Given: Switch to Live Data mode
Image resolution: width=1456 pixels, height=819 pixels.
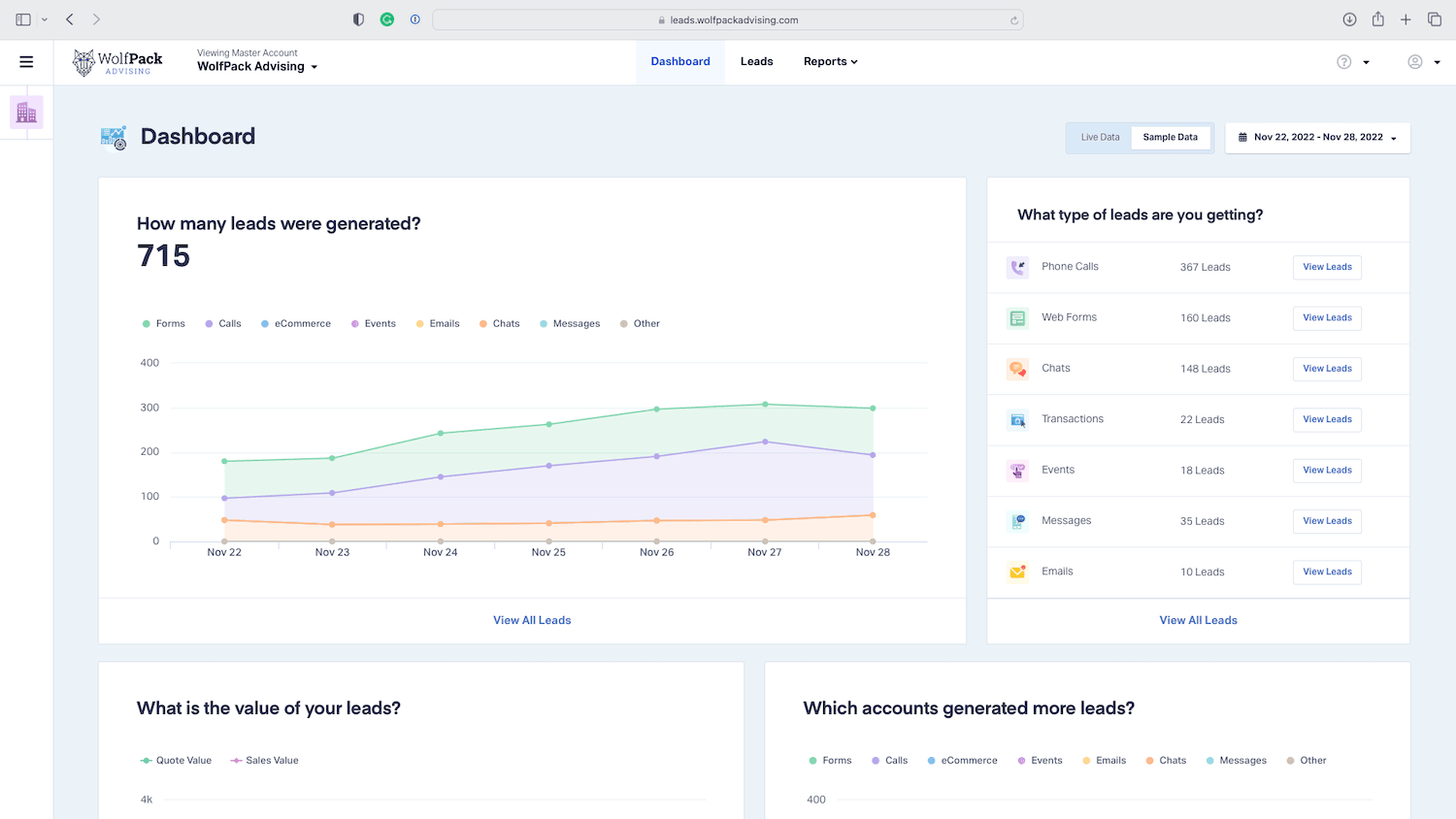Looking at the screenshot, I should 1100,138.
